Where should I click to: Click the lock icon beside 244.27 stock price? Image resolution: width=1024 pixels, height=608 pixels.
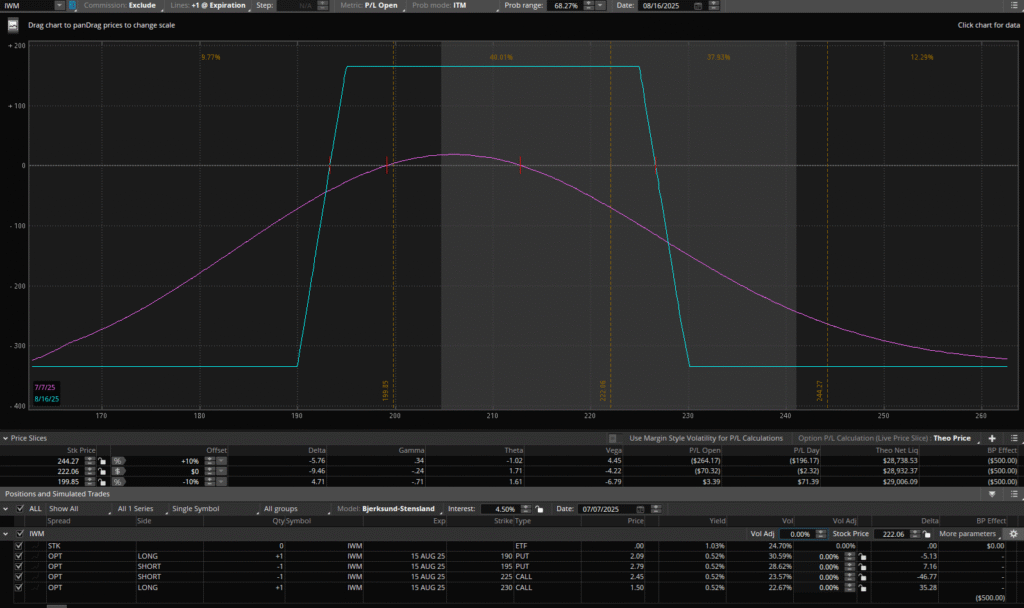click(x=103, y=460)
